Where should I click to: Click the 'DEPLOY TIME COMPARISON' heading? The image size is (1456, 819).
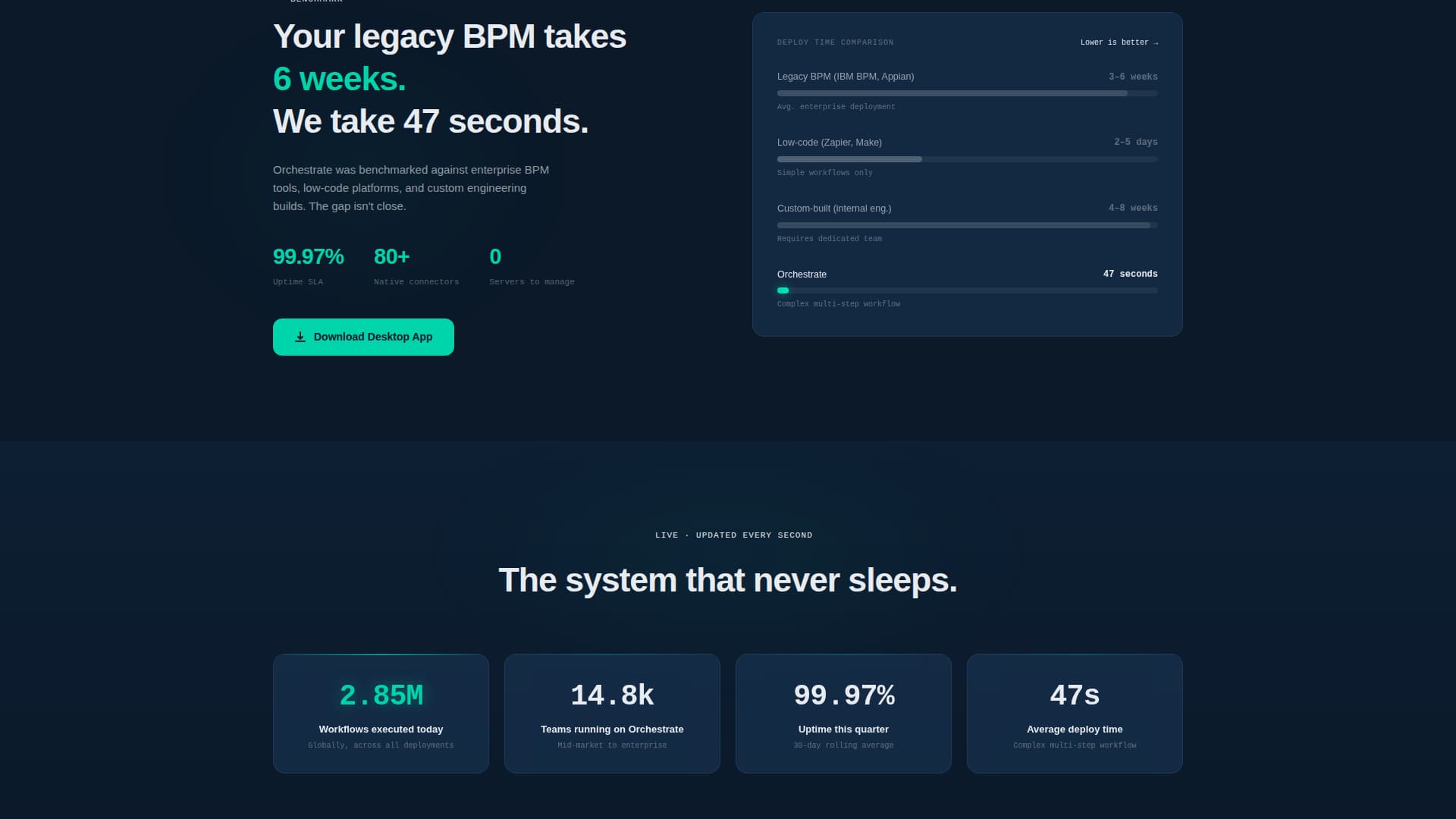(x=835, y=42)
